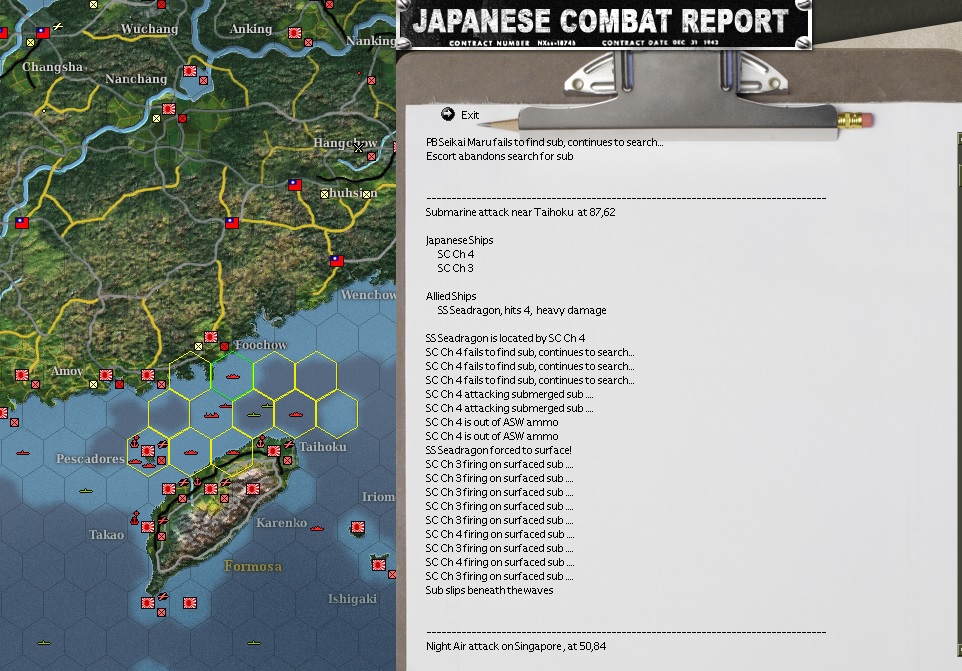Click 'Sub slips beneath the waves' line

point(489,590)
